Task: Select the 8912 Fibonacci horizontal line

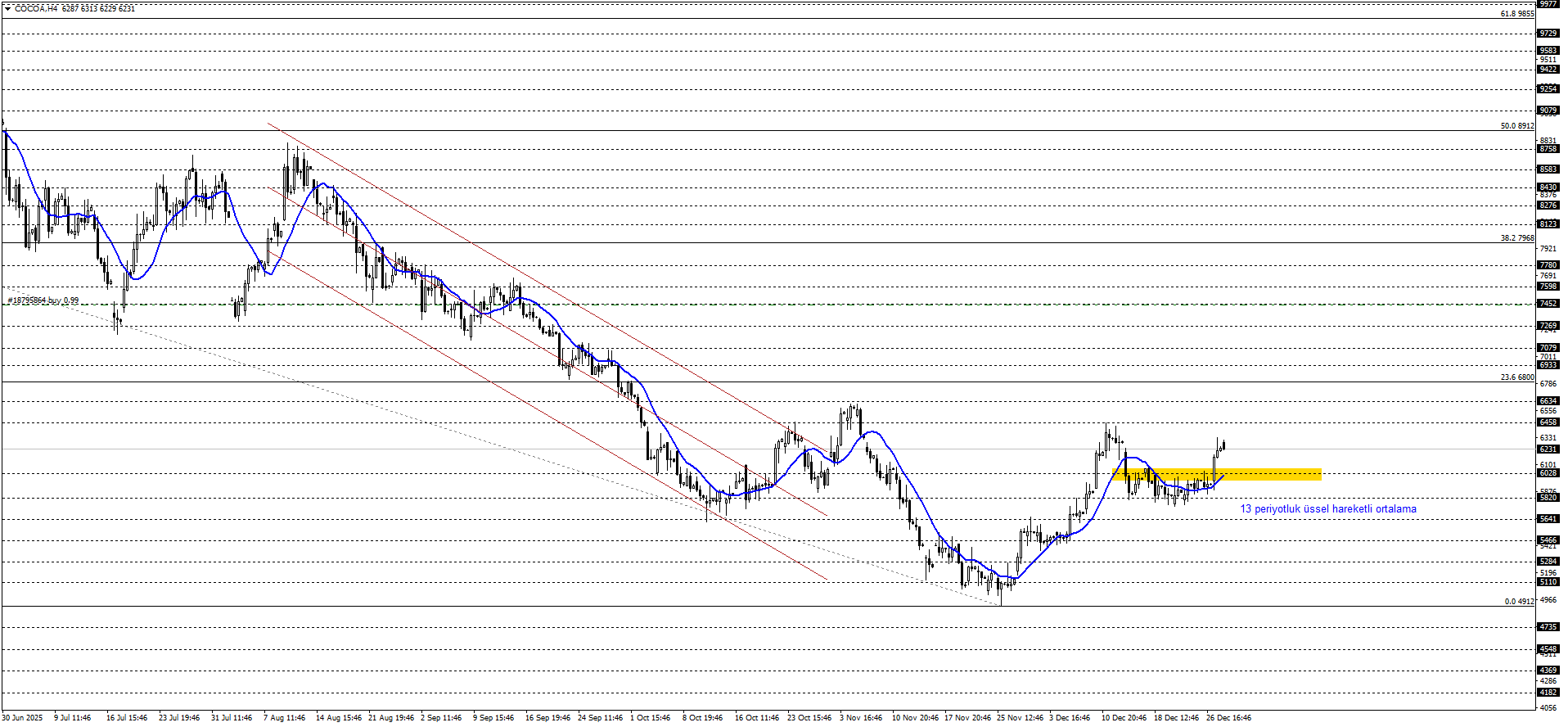Action: (x=737, y=131)
